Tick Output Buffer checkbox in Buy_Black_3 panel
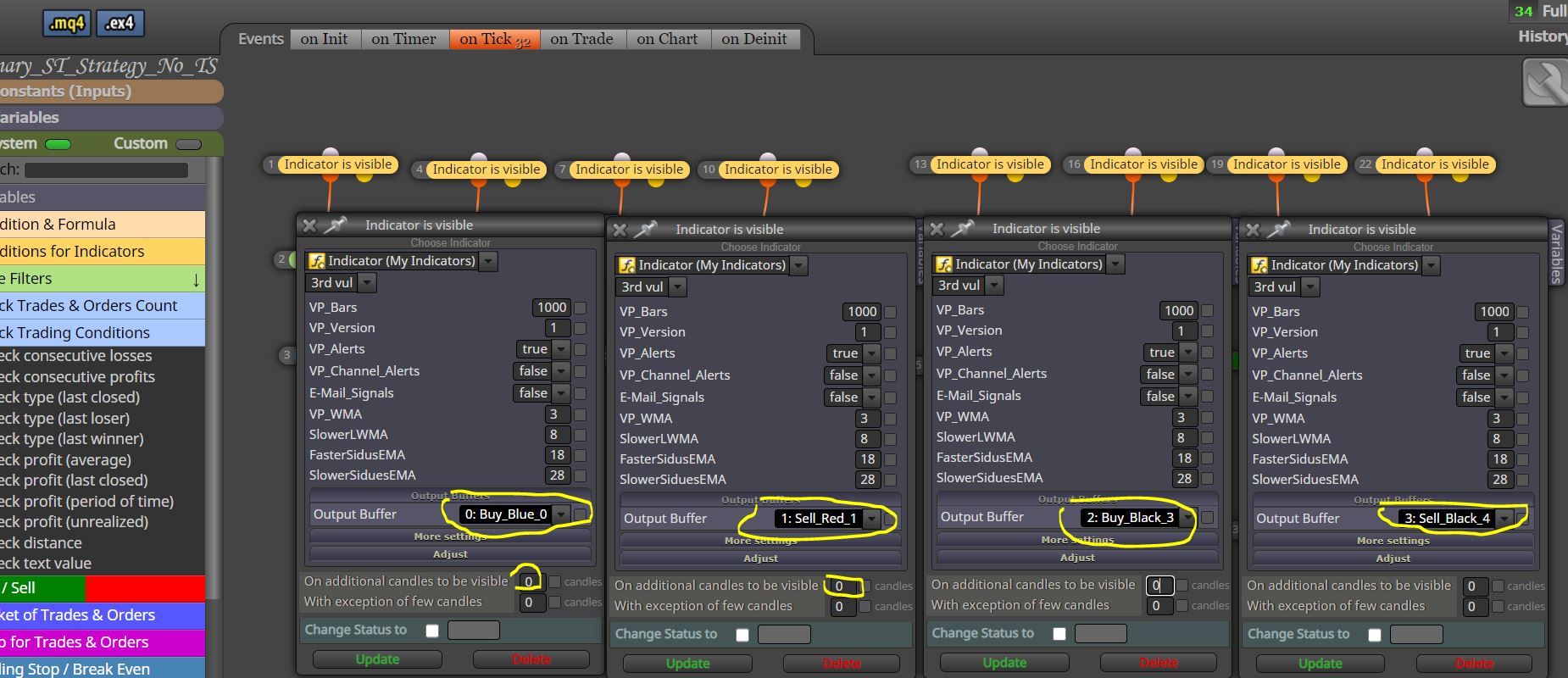This screenshot has width=1568, height=678. tap(1208, 517)
